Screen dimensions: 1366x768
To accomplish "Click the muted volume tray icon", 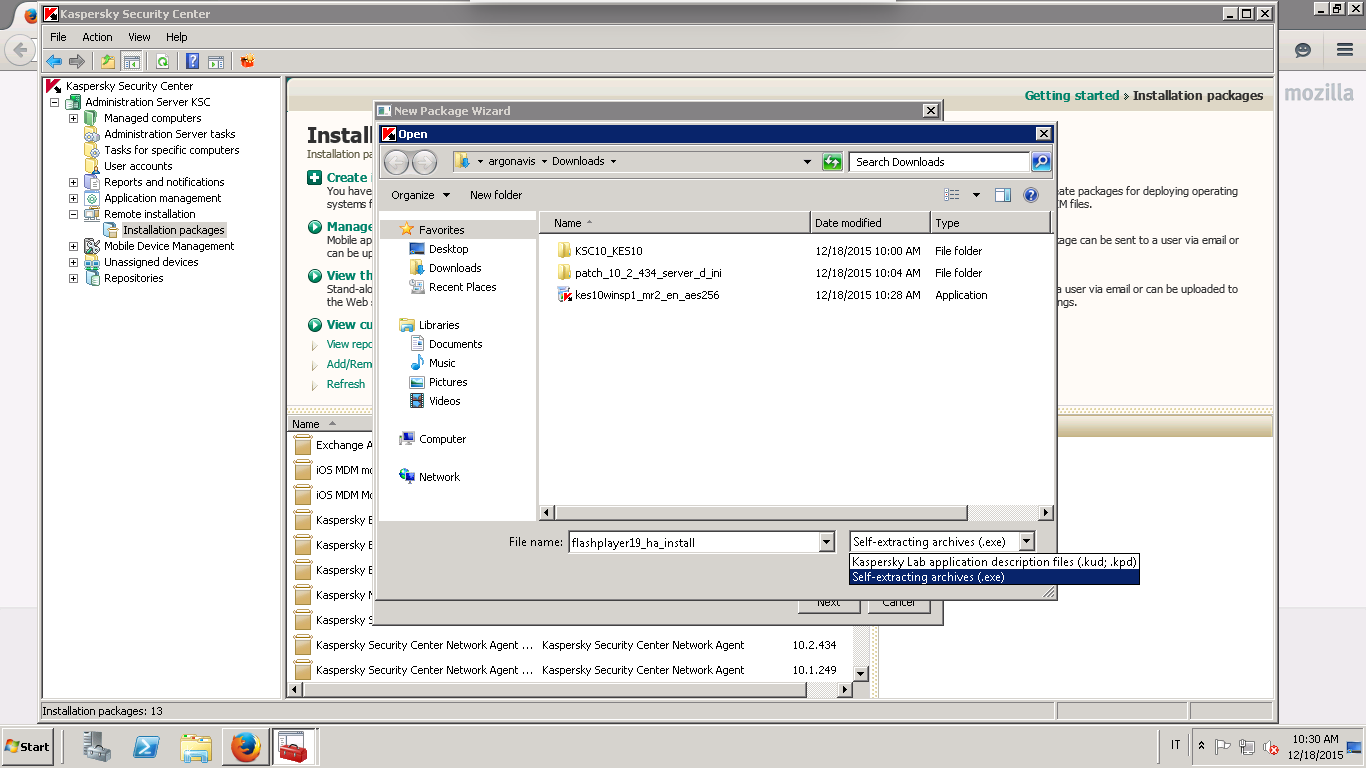I will tap(1271, 747).
